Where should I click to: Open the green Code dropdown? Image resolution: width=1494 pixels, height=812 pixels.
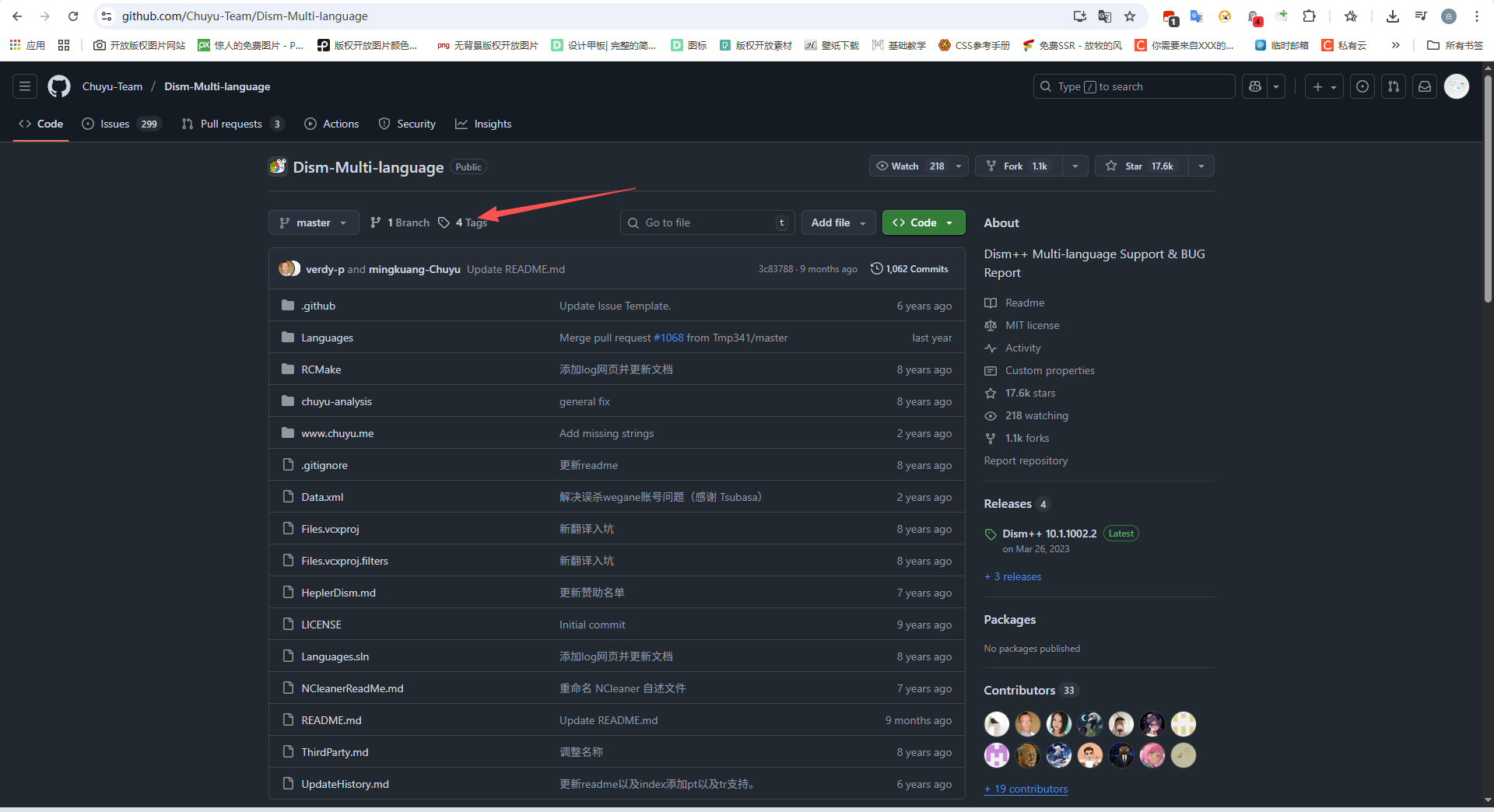tap(924, 222)
